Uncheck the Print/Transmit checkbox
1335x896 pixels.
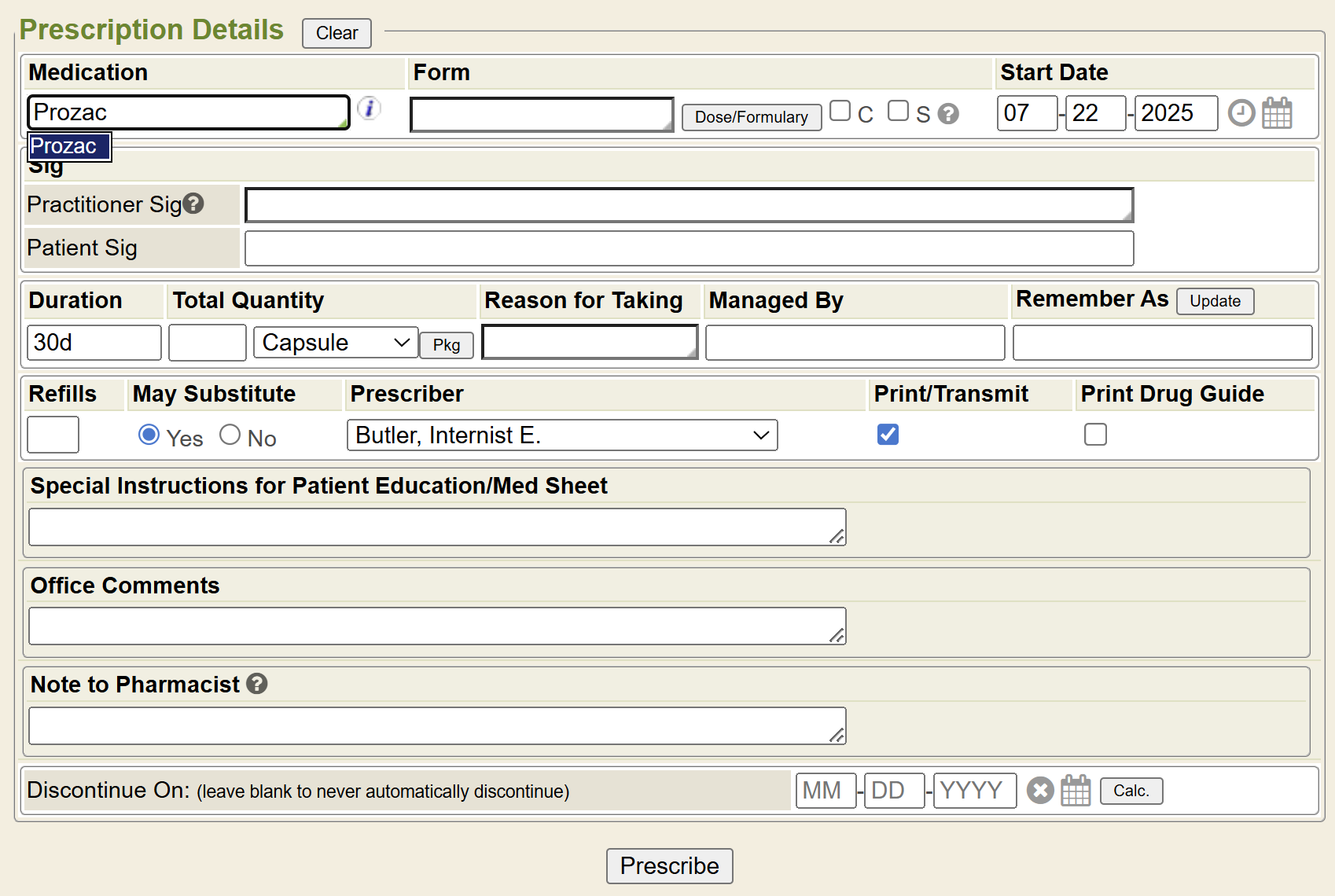point(888,435)
